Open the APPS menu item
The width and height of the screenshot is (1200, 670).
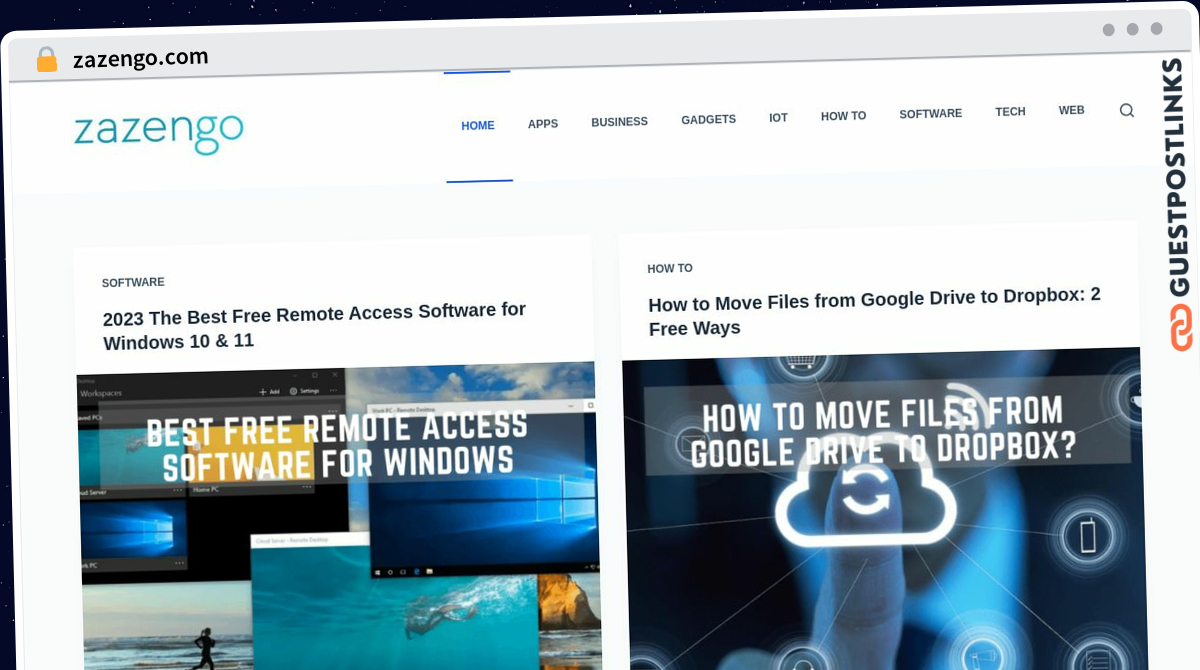click(543, 124)
